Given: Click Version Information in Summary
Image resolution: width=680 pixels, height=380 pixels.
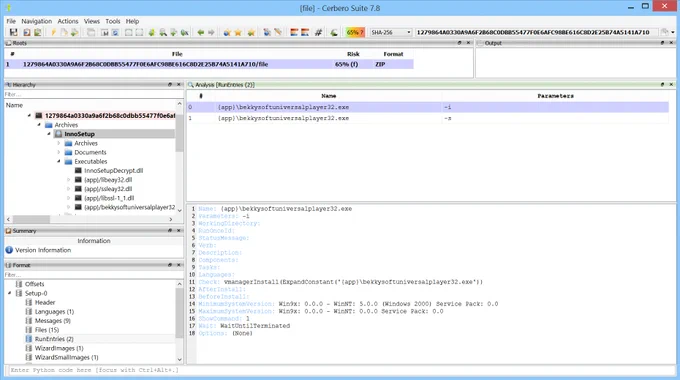Looking at the screenshot, I should click(x=43, y=250).
